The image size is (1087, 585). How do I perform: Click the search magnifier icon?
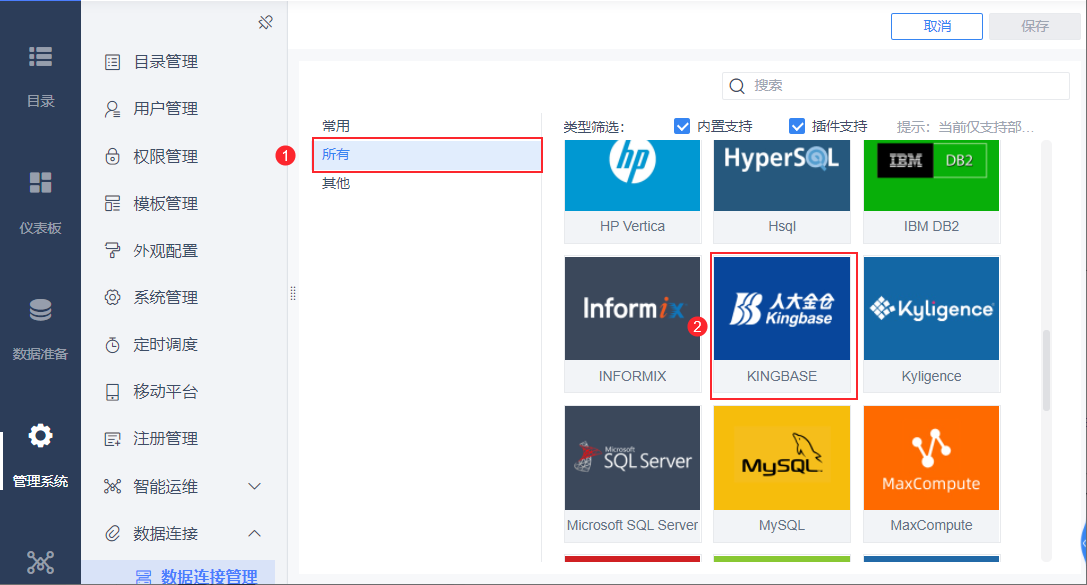(738, 86)
